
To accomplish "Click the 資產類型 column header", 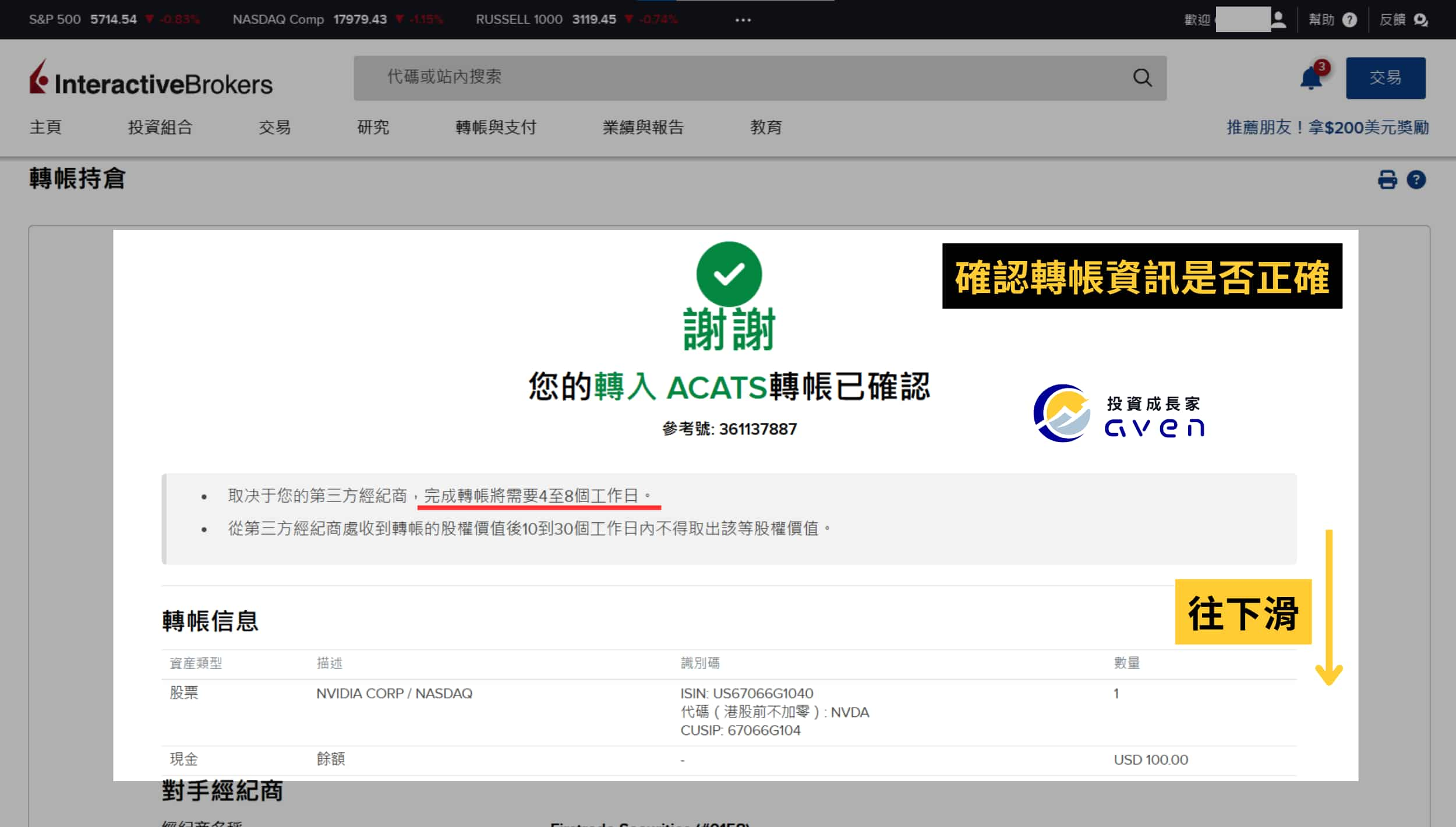I will coord(196,663).
